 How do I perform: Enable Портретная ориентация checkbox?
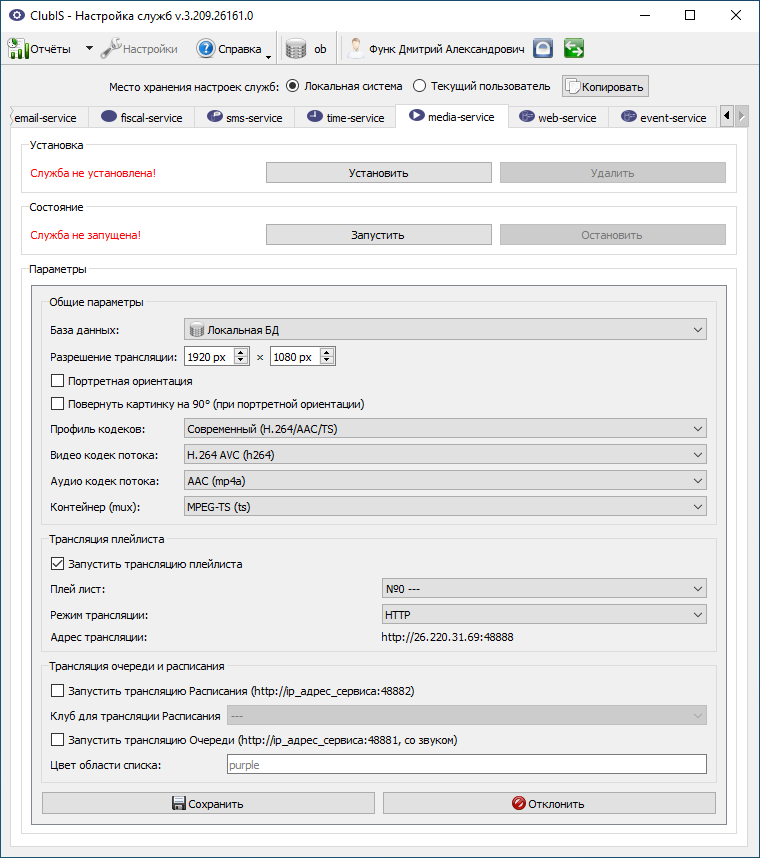coord(57,381)
